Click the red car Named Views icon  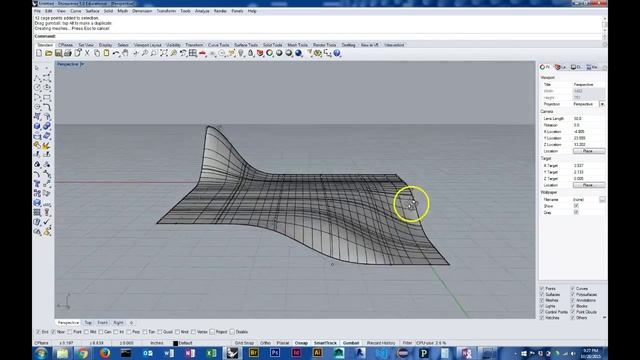[x=202, y=53]
